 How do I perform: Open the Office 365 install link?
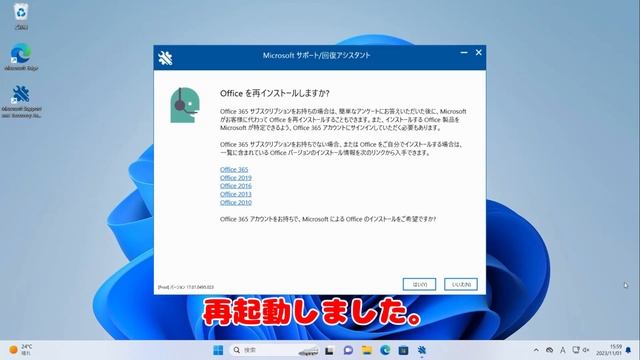(x=234, y=169)
